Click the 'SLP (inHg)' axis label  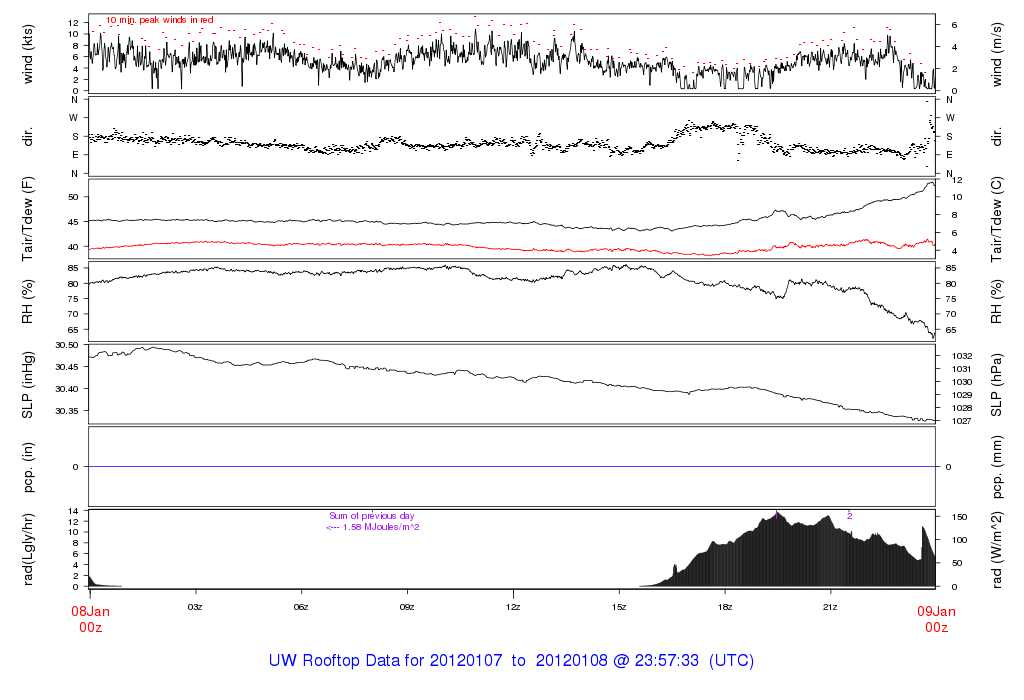[28, 384]
